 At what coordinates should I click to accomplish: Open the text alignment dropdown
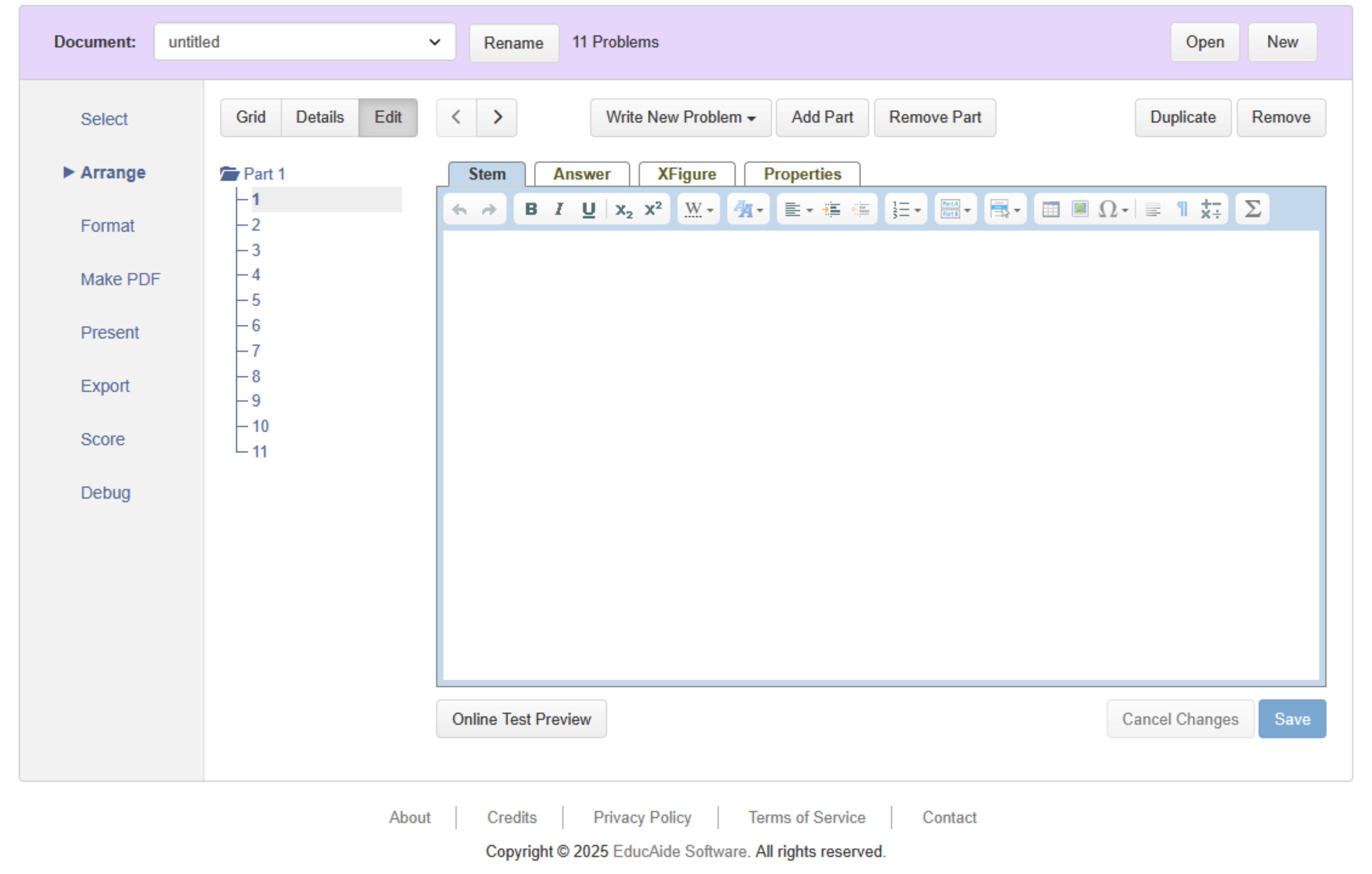pos(799,210)
